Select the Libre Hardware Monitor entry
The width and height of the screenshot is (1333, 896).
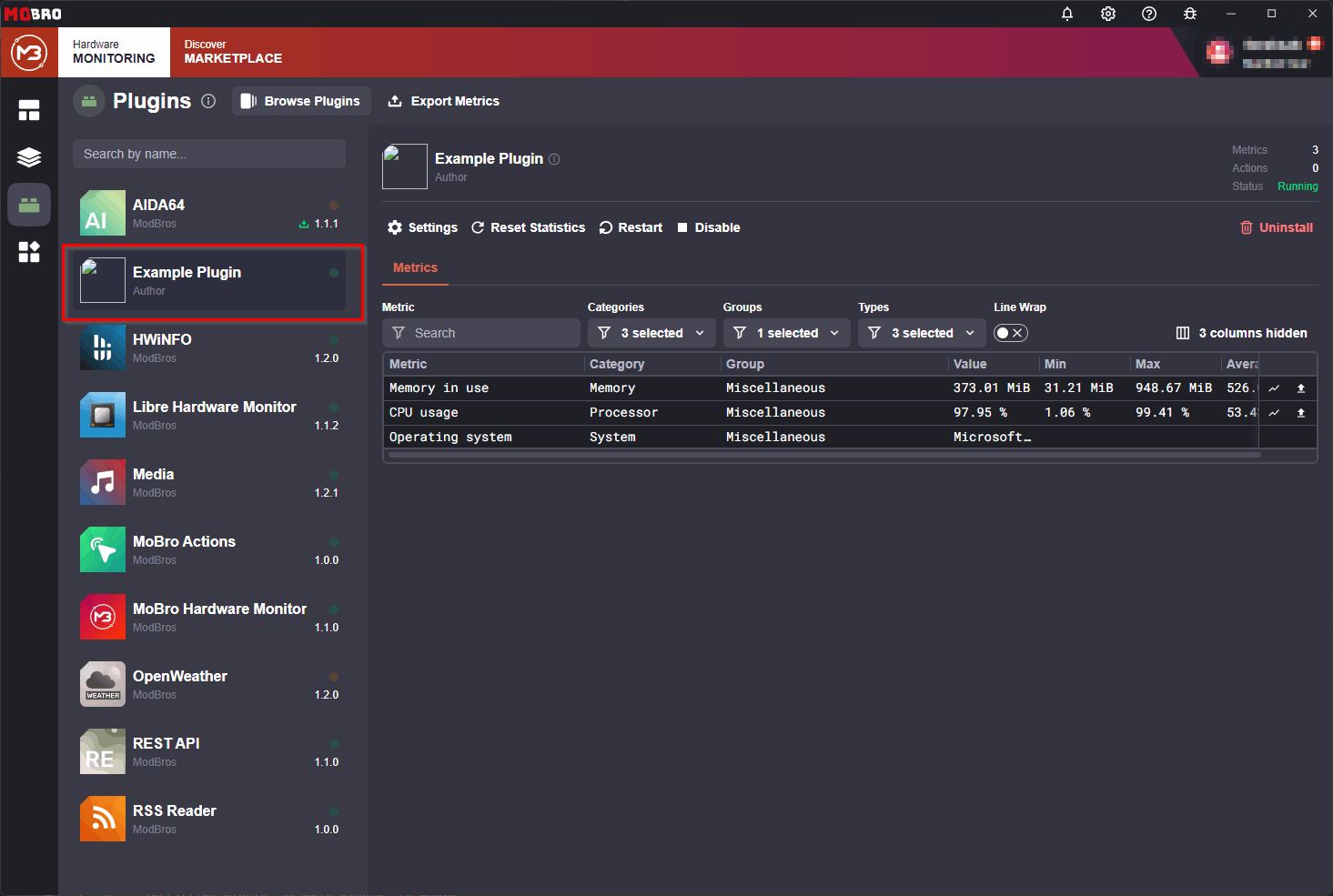[x=209, y=415]
